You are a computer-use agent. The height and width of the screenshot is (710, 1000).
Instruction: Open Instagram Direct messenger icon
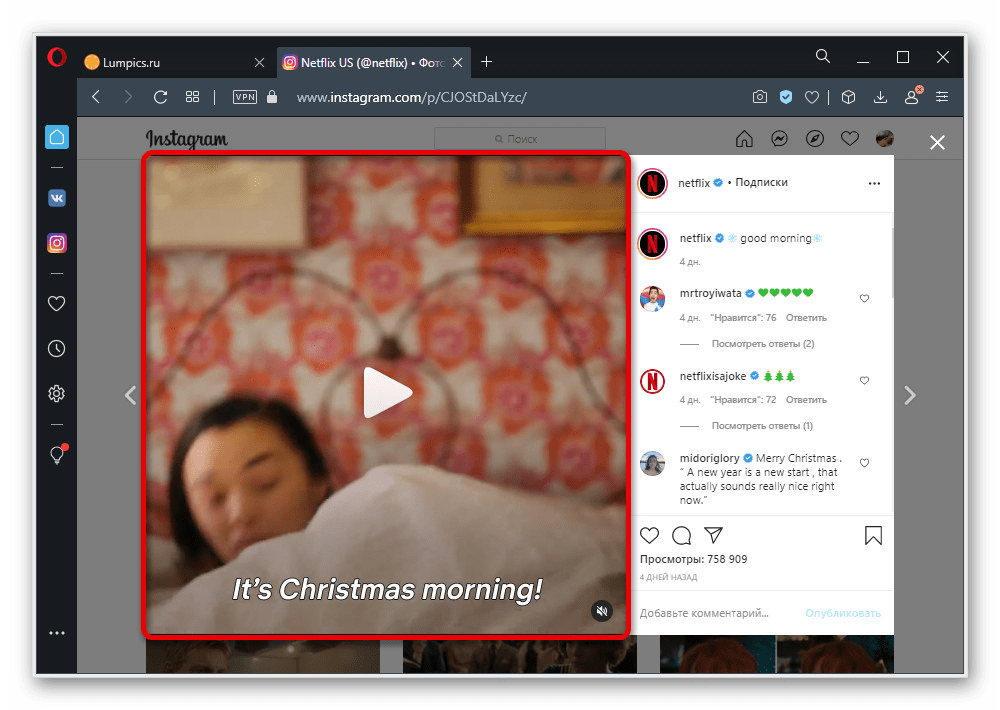click(779, 138)
